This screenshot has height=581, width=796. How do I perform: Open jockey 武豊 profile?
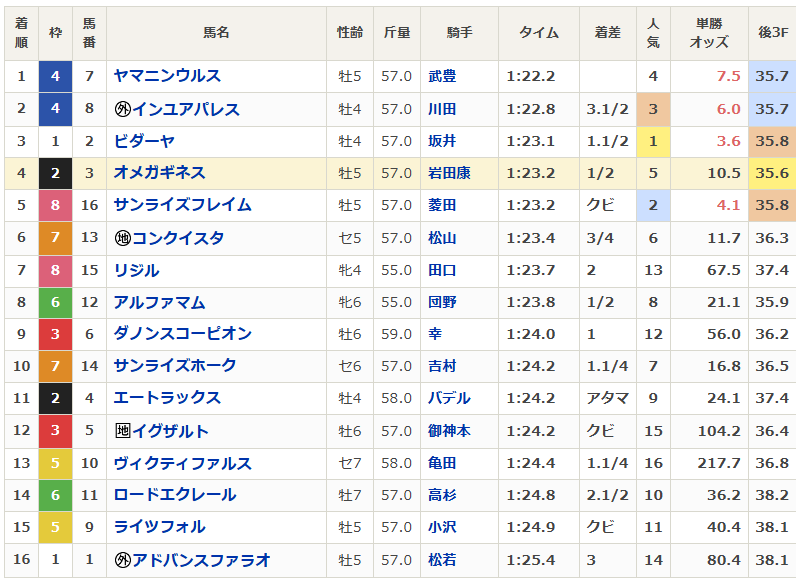coord(442,76)
